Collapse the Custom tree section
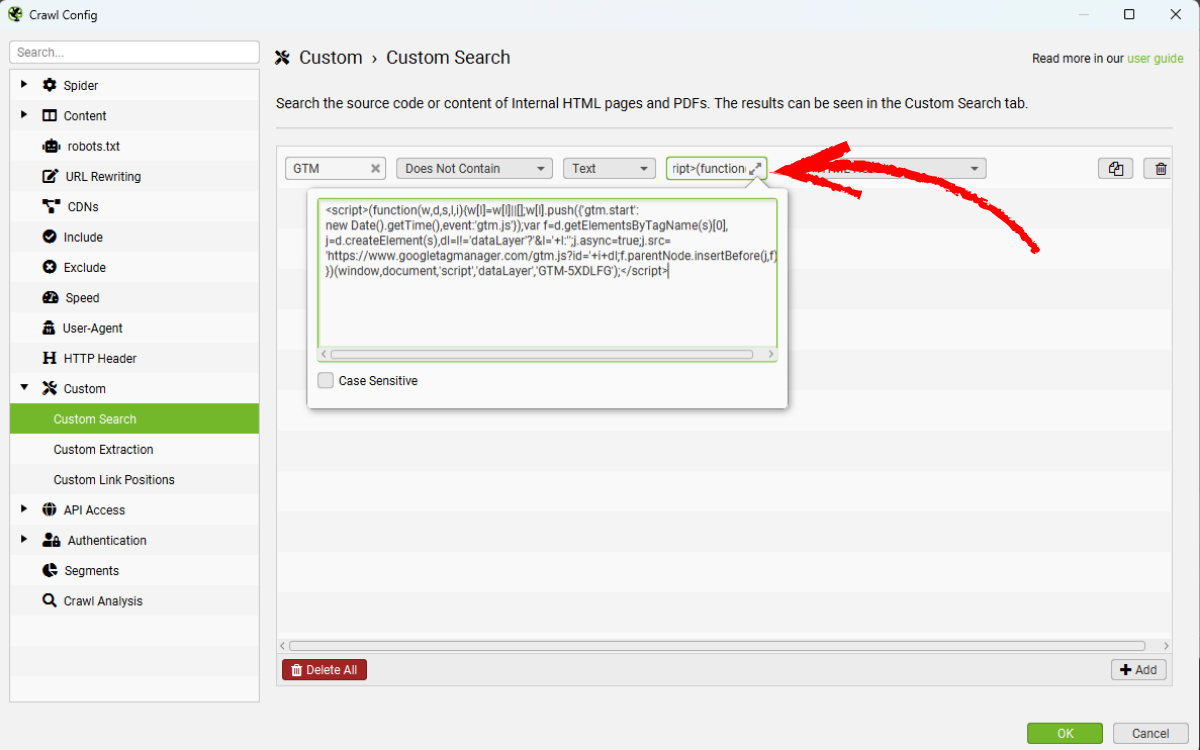The width and height of the screenshot is (1200, 750). click(24, 388)
